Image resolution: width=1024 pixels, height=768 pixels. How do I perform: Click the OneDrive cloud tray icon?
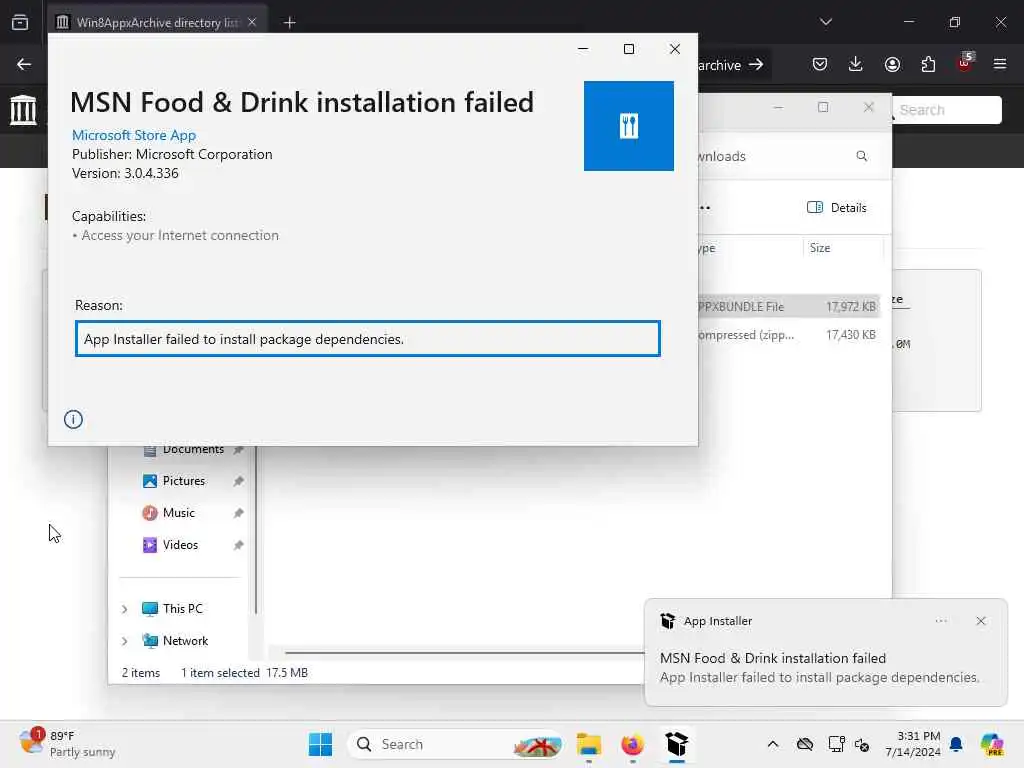805,744
